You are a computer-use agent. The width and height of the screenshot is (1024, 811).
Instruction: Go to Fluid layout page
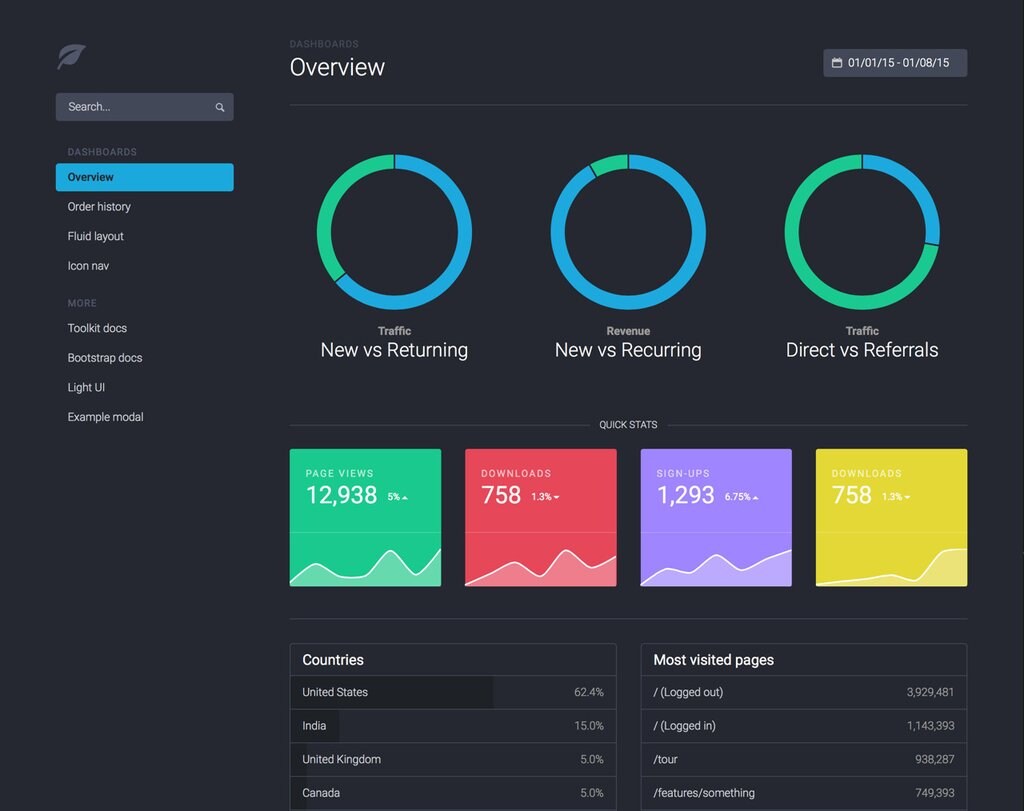click(95, 236)
